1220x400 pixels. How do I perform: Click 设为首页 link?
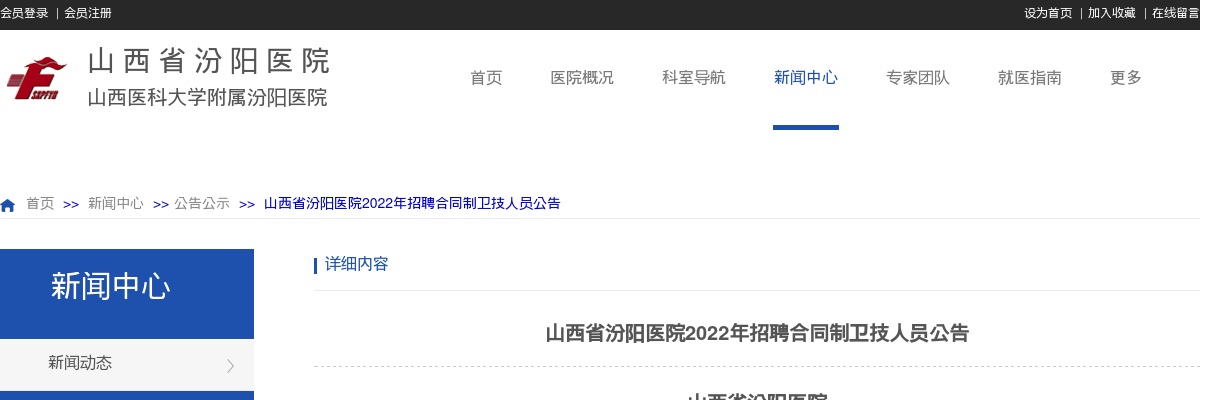pyautogui.click(x=1048, y=13)
